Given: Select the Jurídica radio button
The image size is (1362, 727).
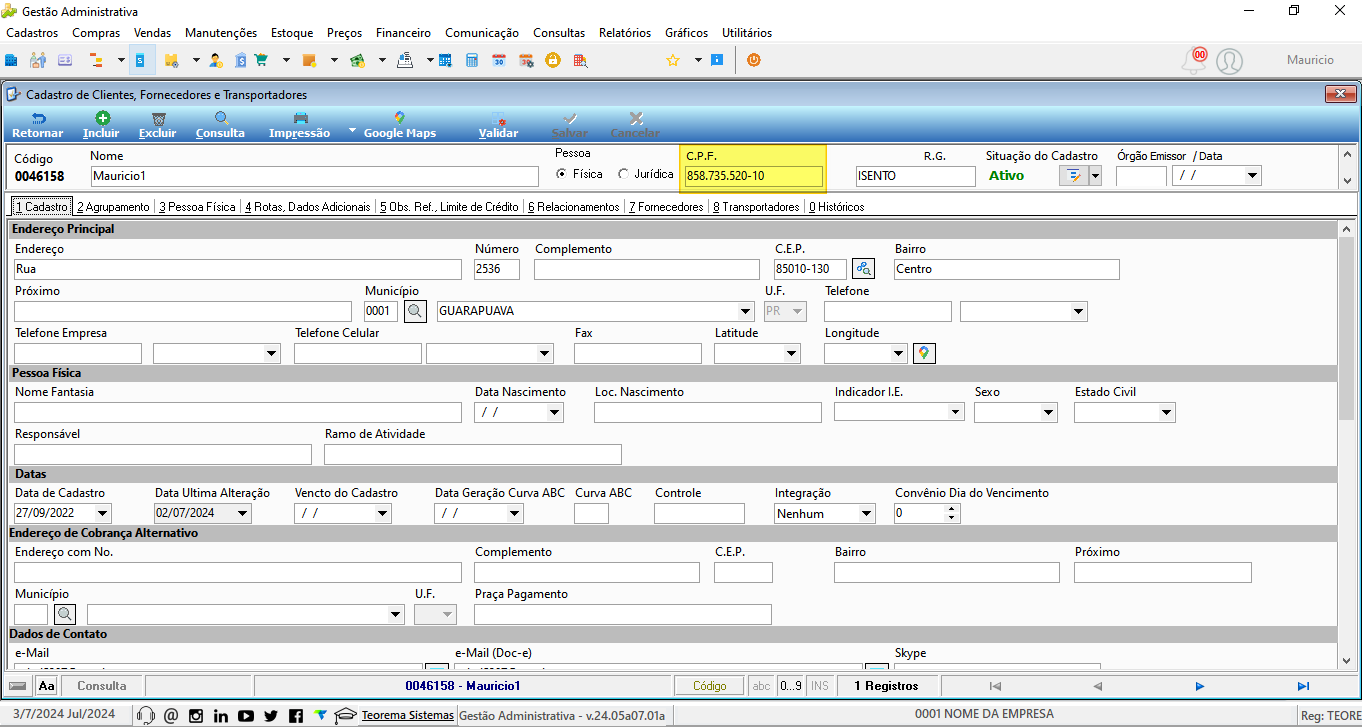Looking at the screenshot, I should click(x=624, y=174).
